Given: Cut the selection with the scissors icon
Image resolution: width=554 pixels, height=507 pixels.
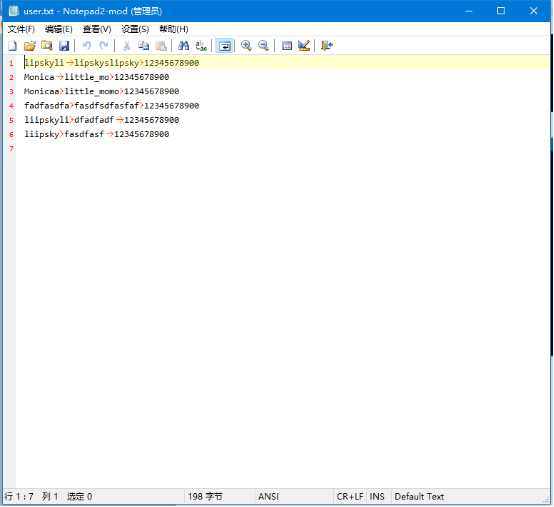Looking at the screenshot, I should (126, 46).
